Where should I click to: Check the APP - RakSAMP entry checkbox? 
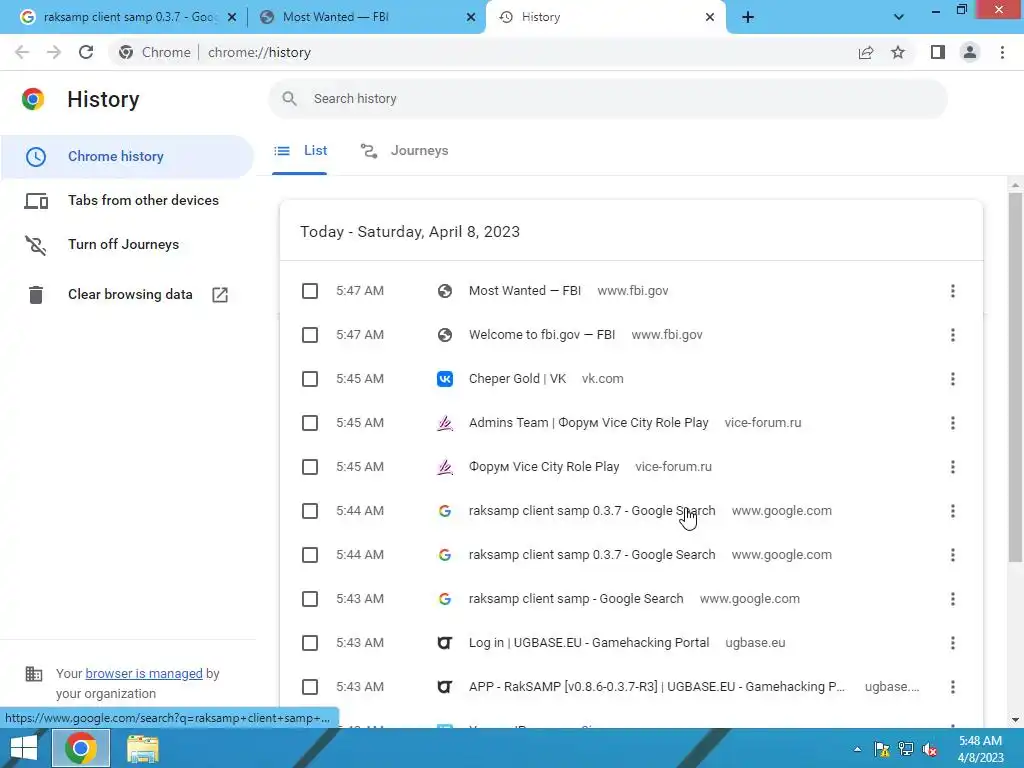coord(310,687)
